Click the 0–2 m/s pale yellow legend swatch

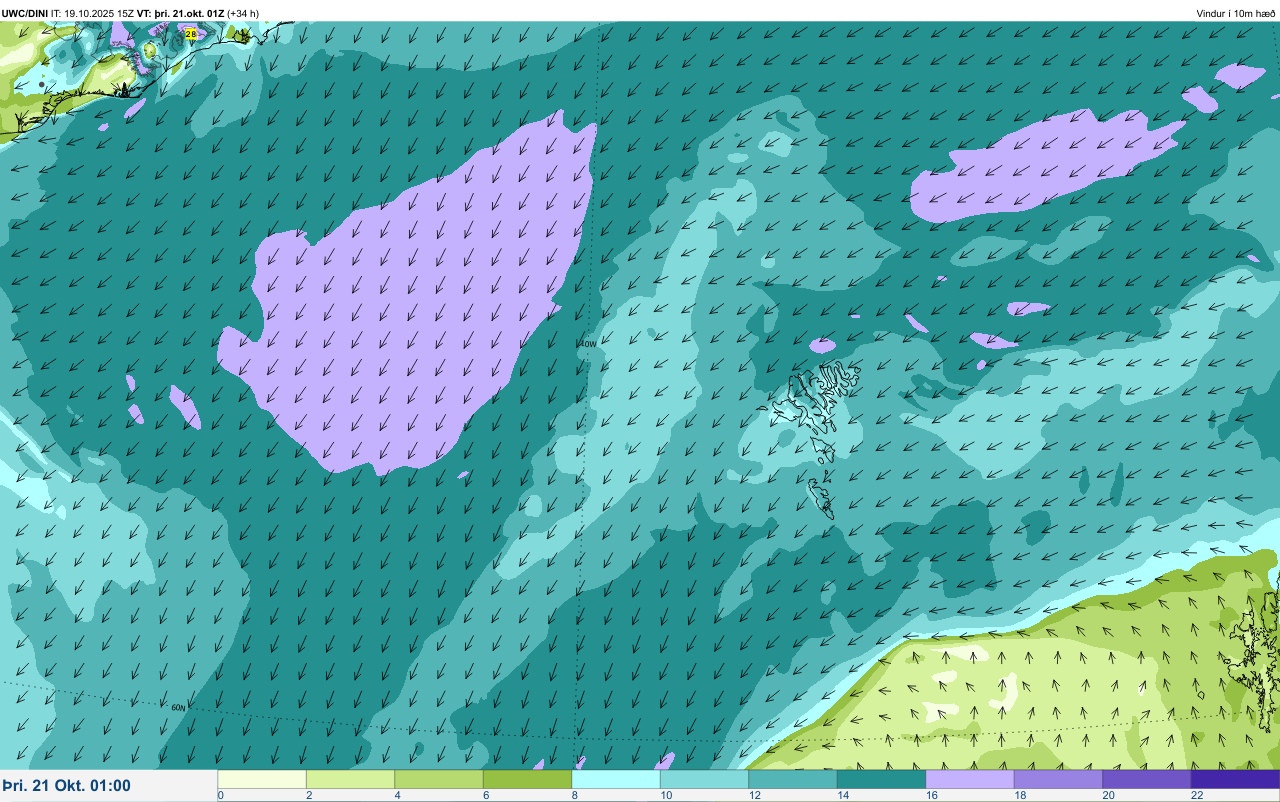262,779
